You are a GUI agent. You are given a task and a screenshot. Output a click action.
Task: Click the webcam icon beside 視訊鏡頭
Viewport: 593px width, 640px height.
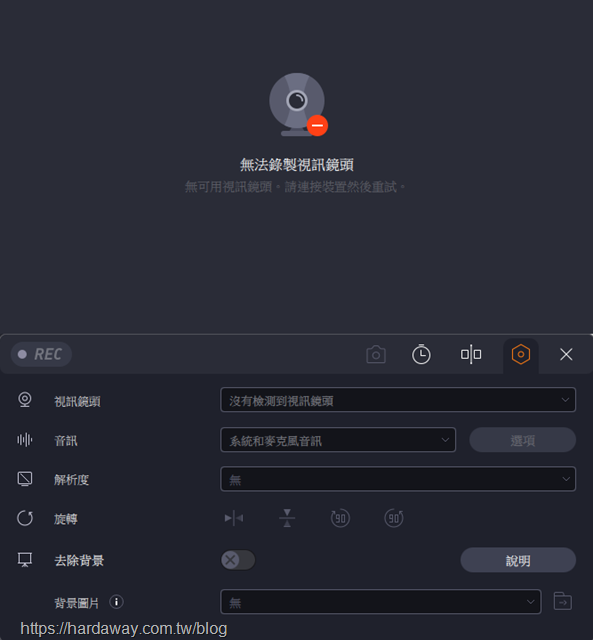click(25, 399)
